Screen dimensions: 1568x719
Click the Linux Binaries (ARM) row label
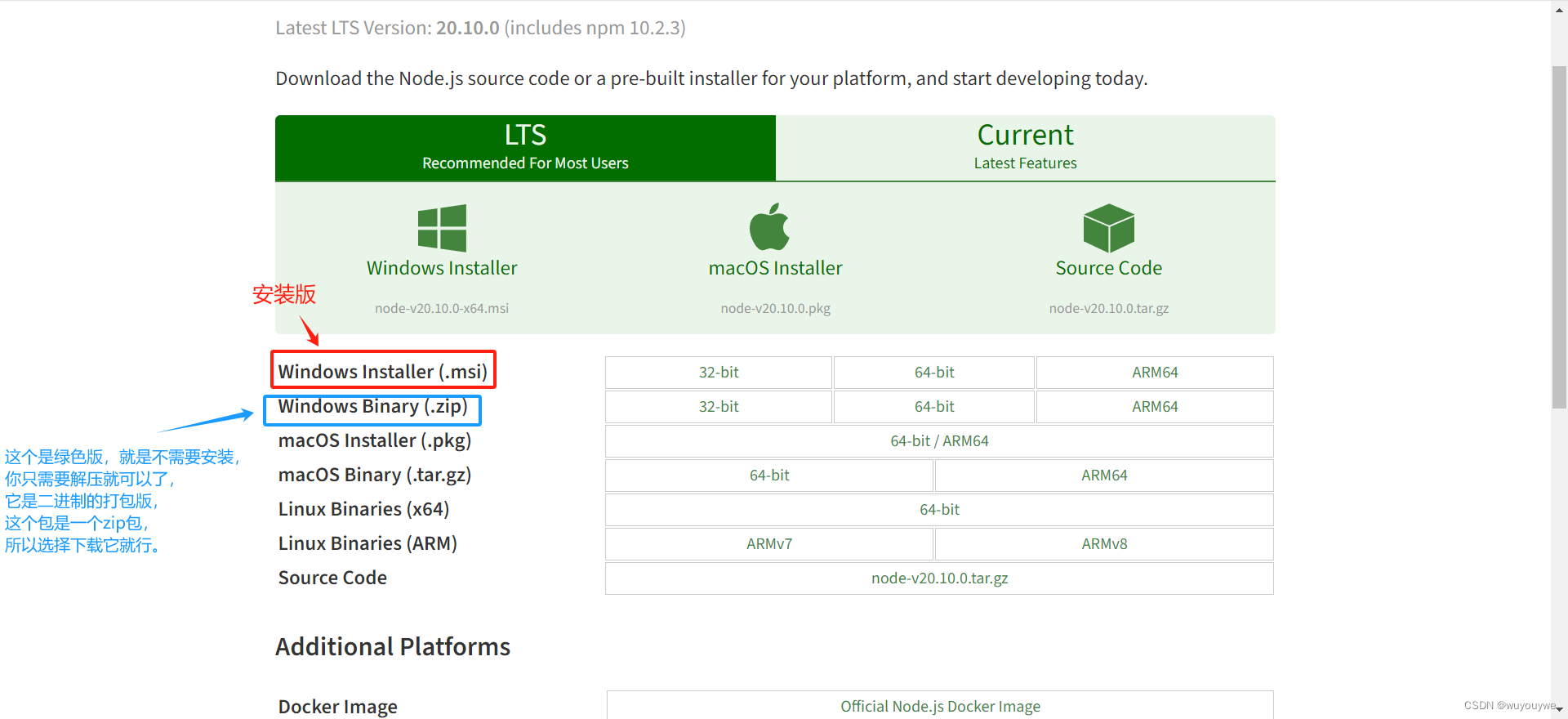click(367, 544)
